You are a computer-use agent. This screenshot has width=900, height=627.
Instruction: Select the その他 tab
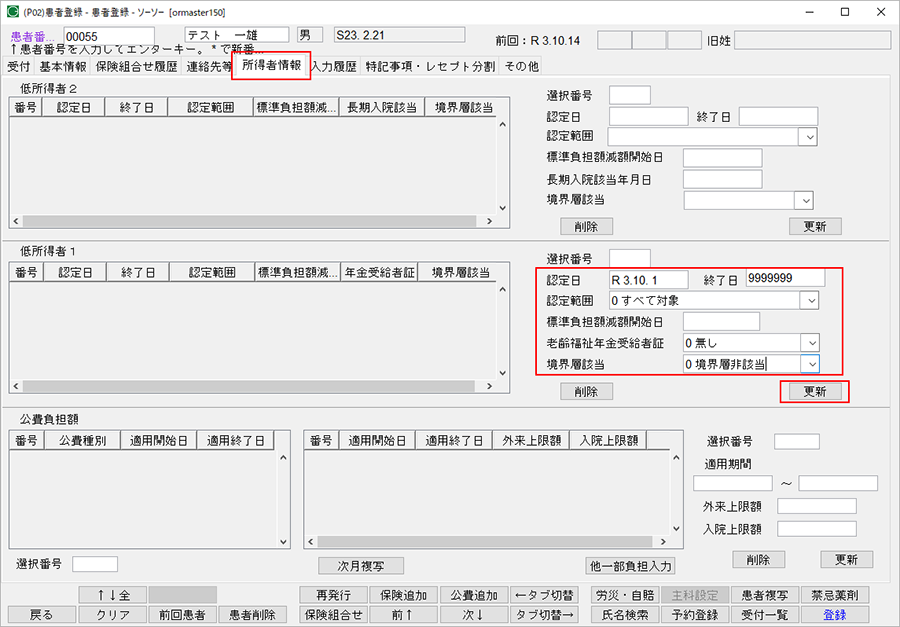521,66
